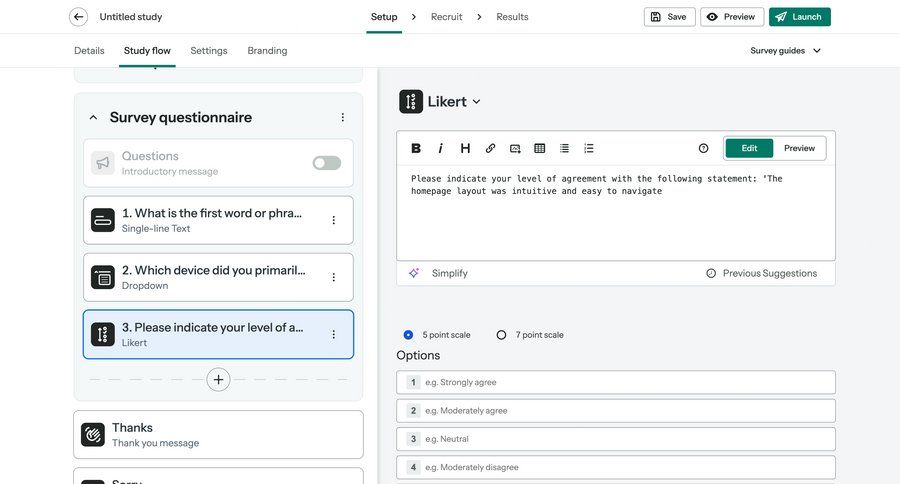The width and height of the screenshot is (900, 484).
Task: Switch to the Settings tab
Action: coord(209,50)
